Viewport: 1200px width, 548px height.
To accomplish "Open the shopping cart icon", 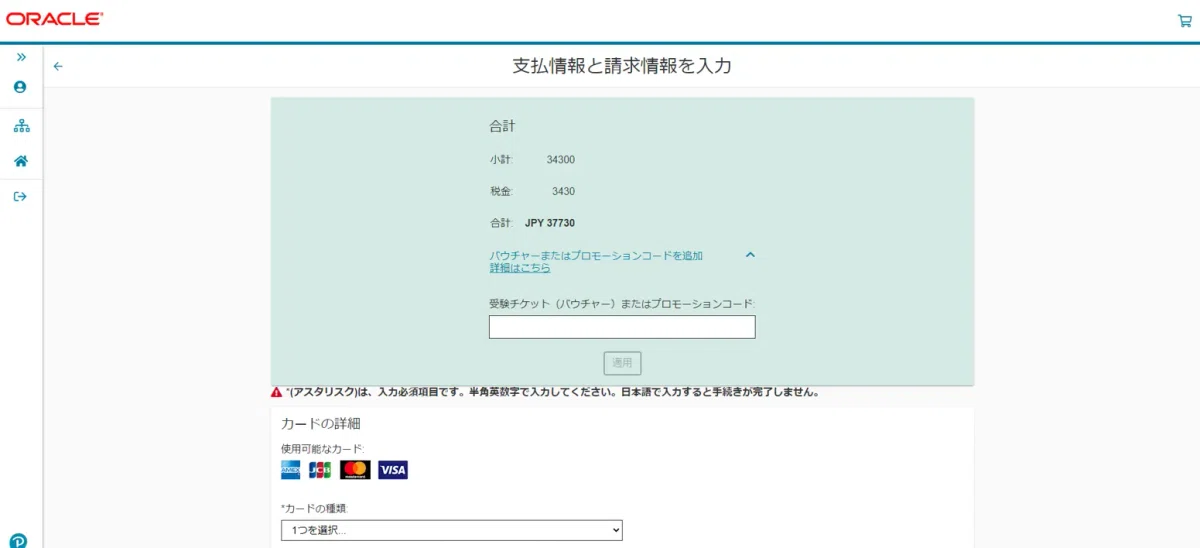I will (1185, 21).
